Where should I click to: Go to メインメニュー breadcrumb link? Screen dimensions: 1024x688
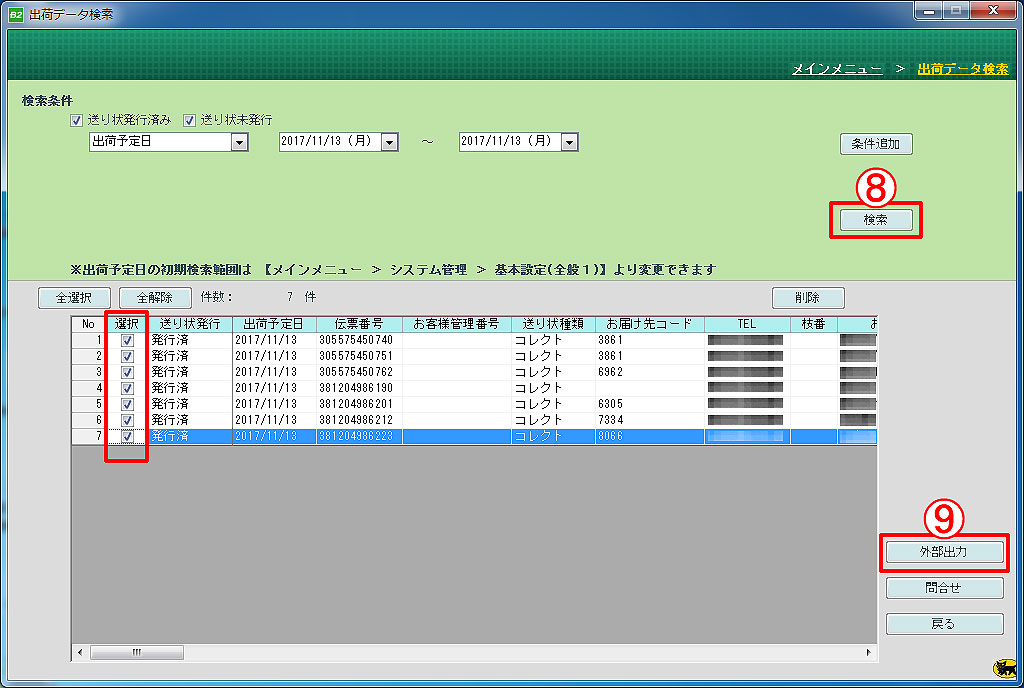(836, 69)
